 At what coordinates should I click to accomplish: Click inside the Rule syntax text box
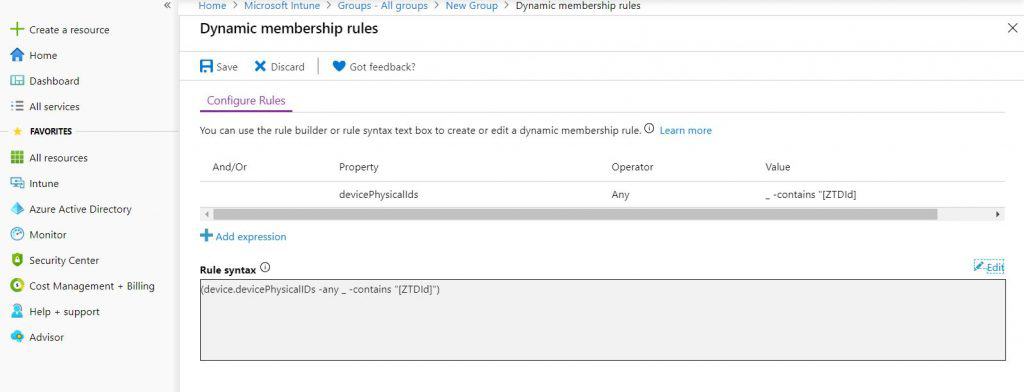(603, 320)
